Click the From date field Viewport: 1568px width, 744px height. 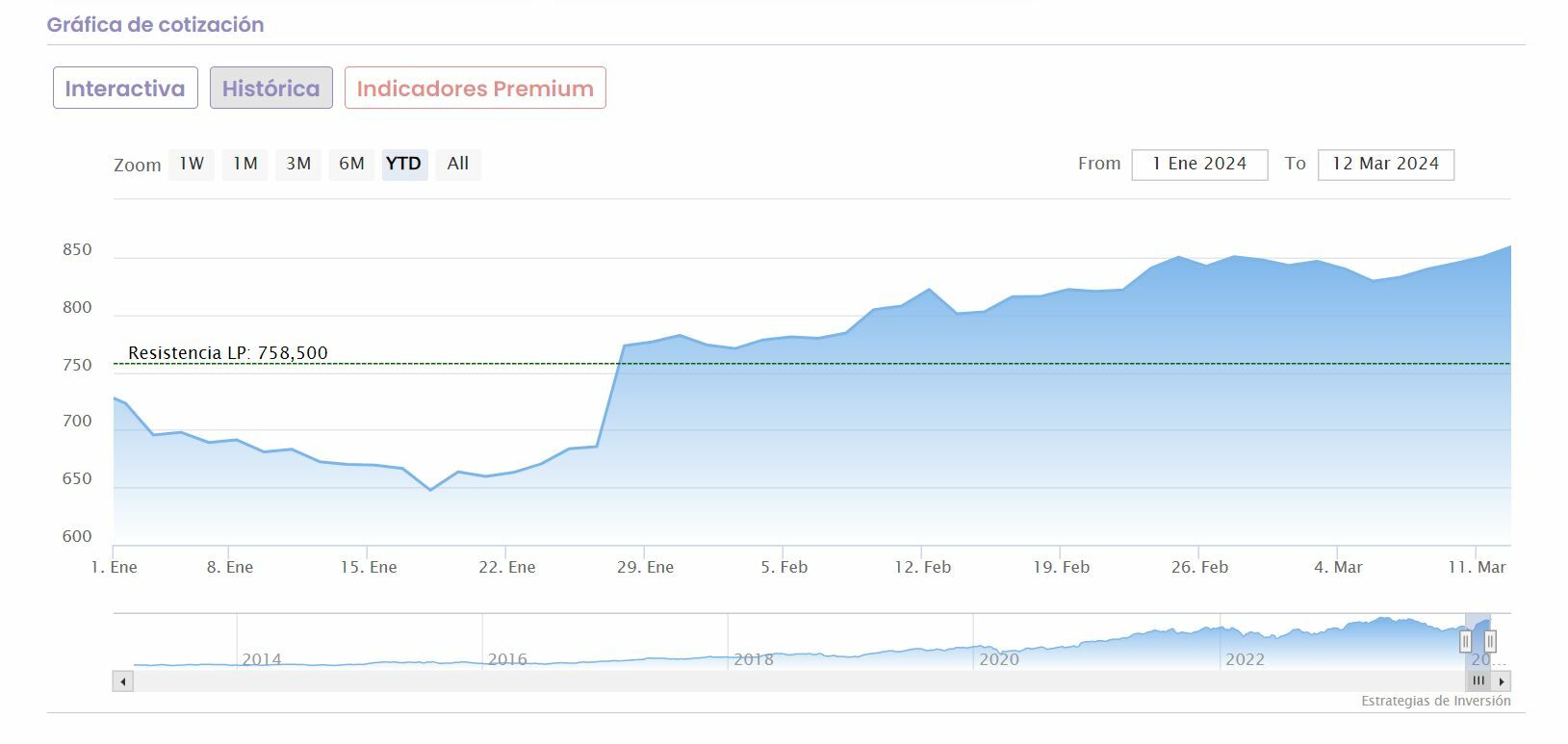1199,165
